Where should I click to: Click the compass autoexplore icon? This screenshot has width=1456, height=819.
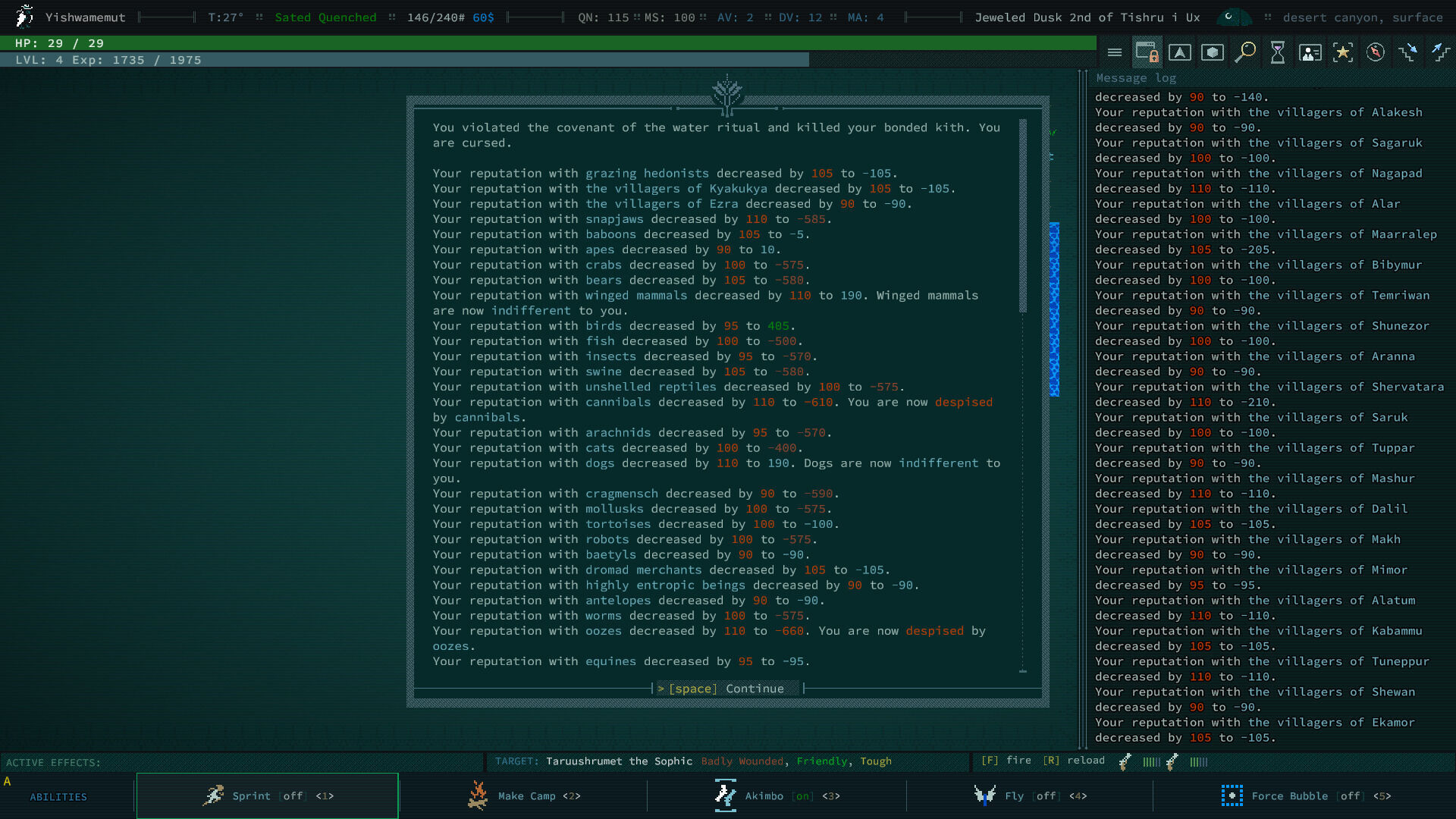1376,52
